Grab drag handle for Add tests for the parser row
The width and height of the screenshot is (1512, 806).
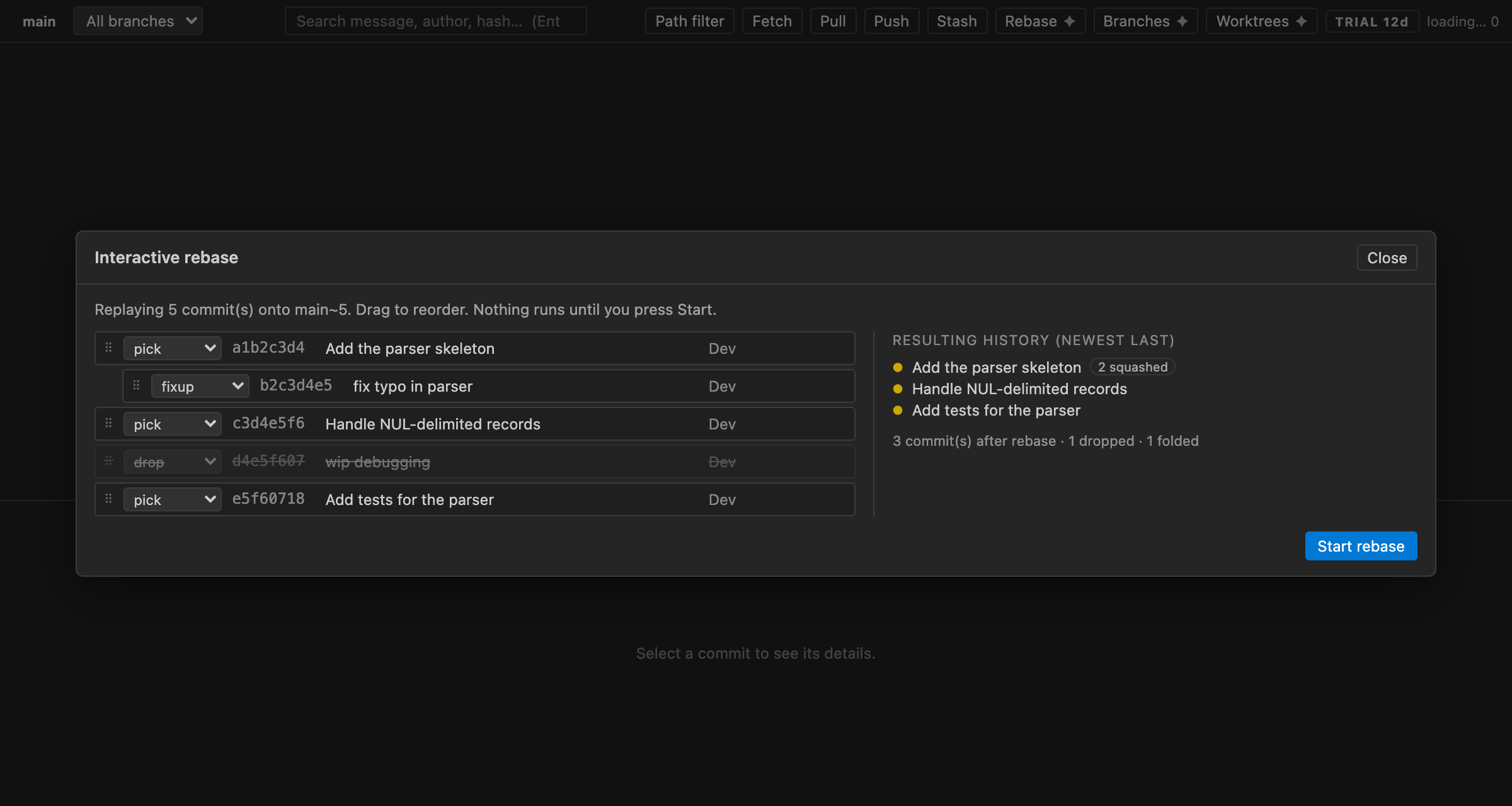click(108, 499)
